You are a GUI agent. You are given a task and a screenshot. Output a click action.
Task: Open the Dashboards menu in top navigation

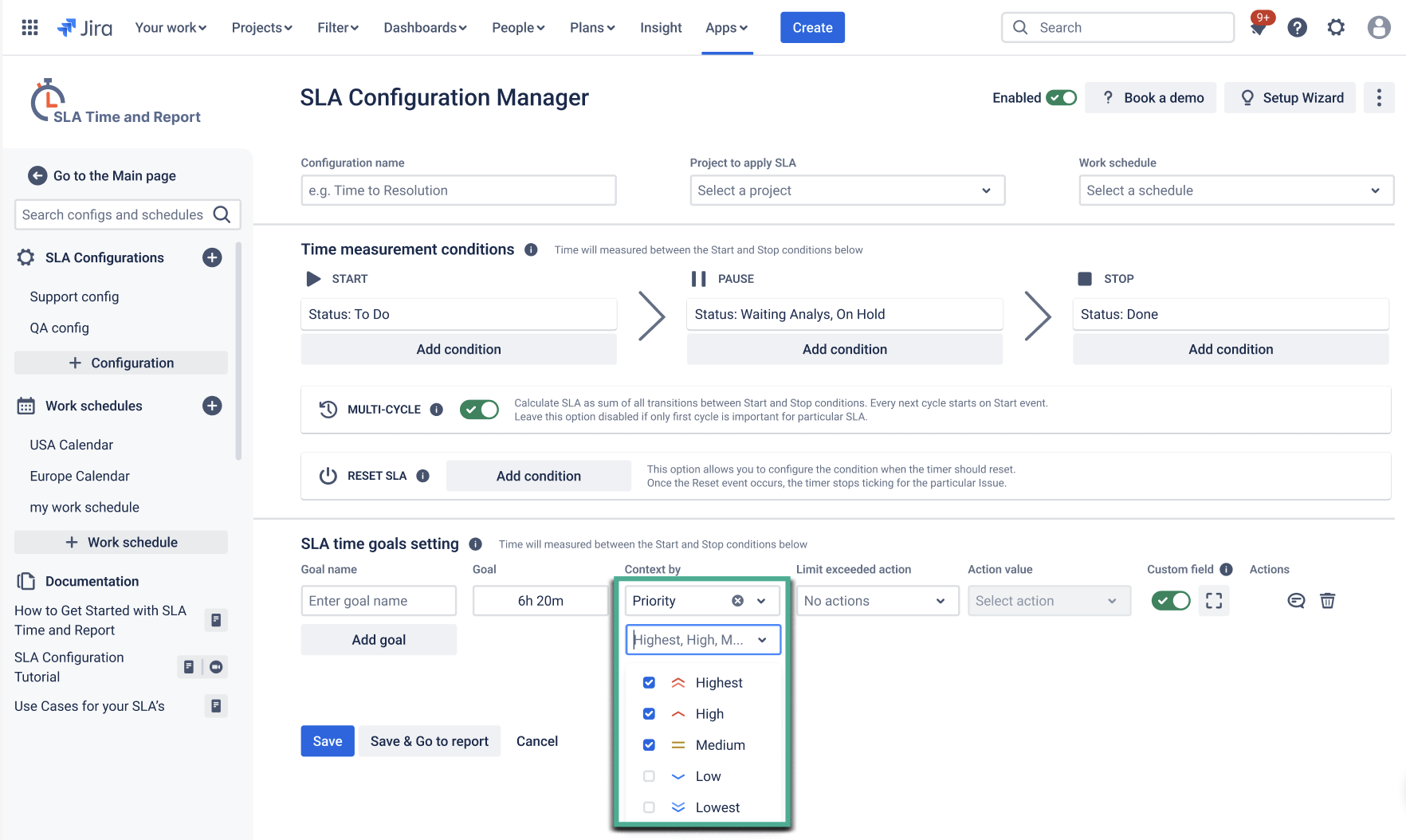point(425,28)
